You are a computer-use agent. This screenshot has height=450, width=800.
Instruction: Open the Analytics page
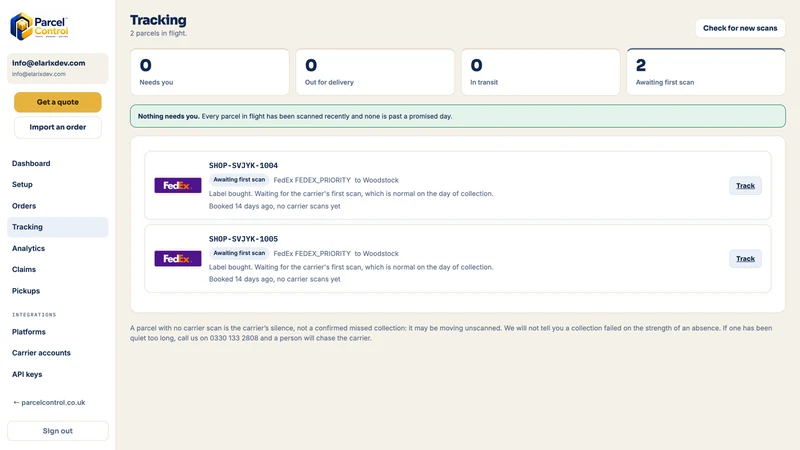coord(58,248)
